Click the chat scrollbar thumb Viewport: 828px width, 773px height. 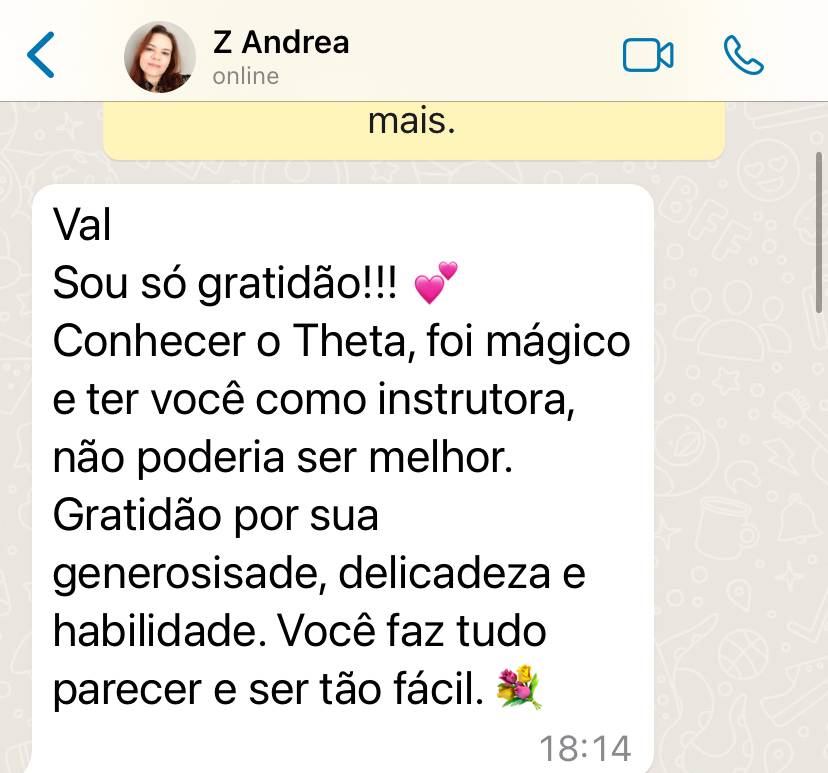pos(819,232)
